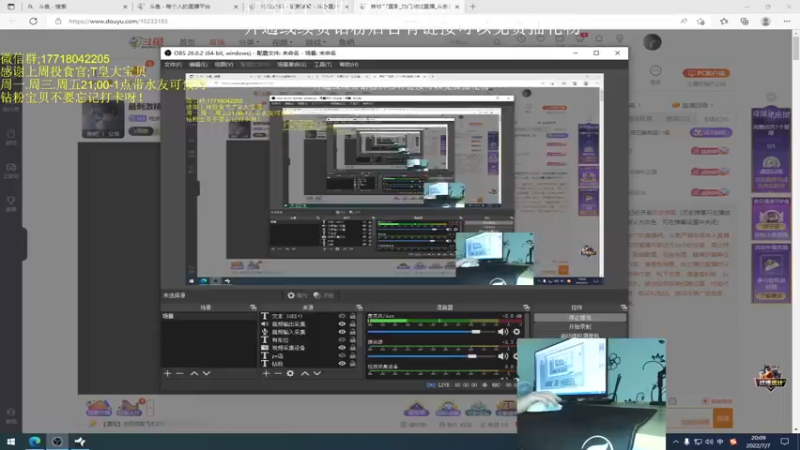
Task: Show hidden system tray icons chevron
Action: click(x=676, y=442)
